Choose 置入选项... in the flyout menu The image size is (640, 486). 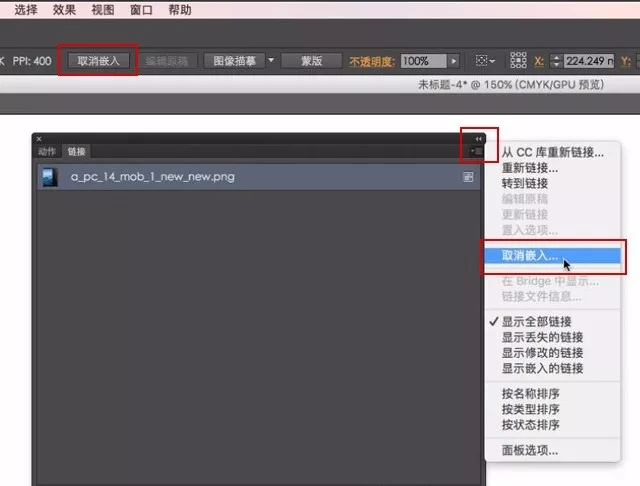pyautogui.click(x=552, y=230)
